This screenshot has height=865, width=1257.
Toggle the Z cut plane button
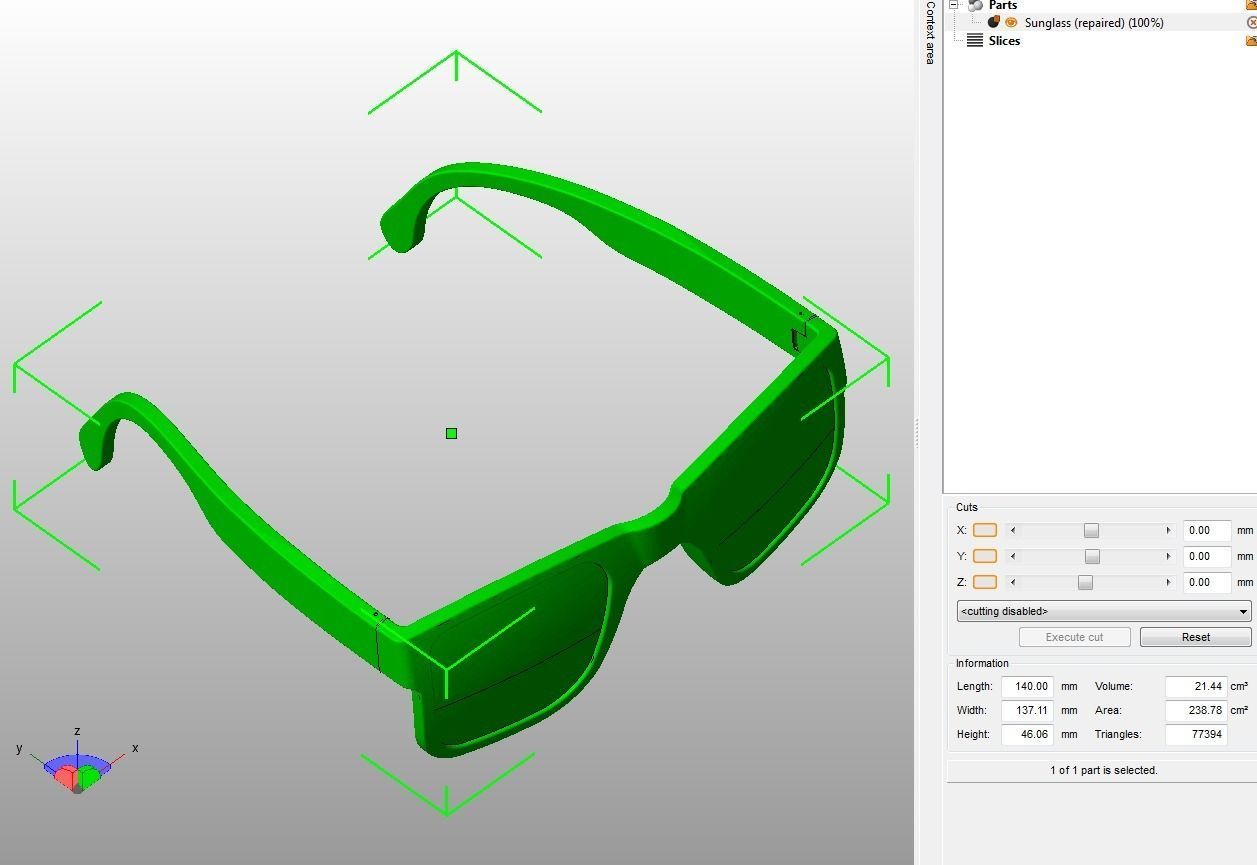point(985,582)
